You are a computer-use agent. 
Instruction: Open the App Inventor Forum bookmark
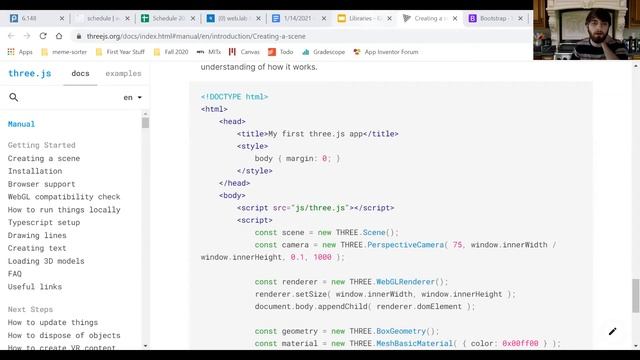pos(386,52)
